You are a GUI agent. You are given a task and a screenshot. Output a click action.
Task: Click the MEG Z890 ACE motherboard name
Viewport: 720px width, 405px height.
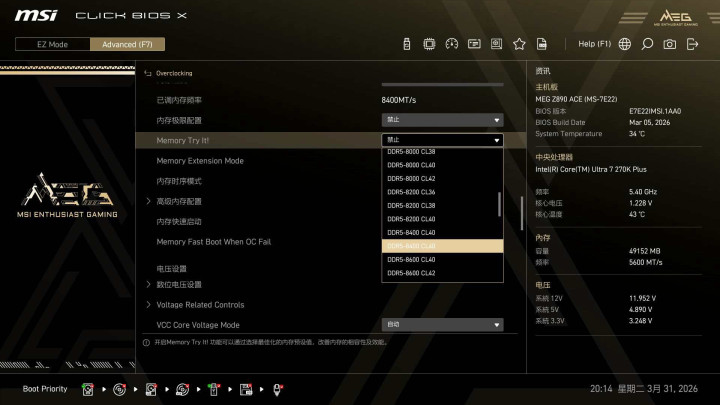(x=576, y=99)
